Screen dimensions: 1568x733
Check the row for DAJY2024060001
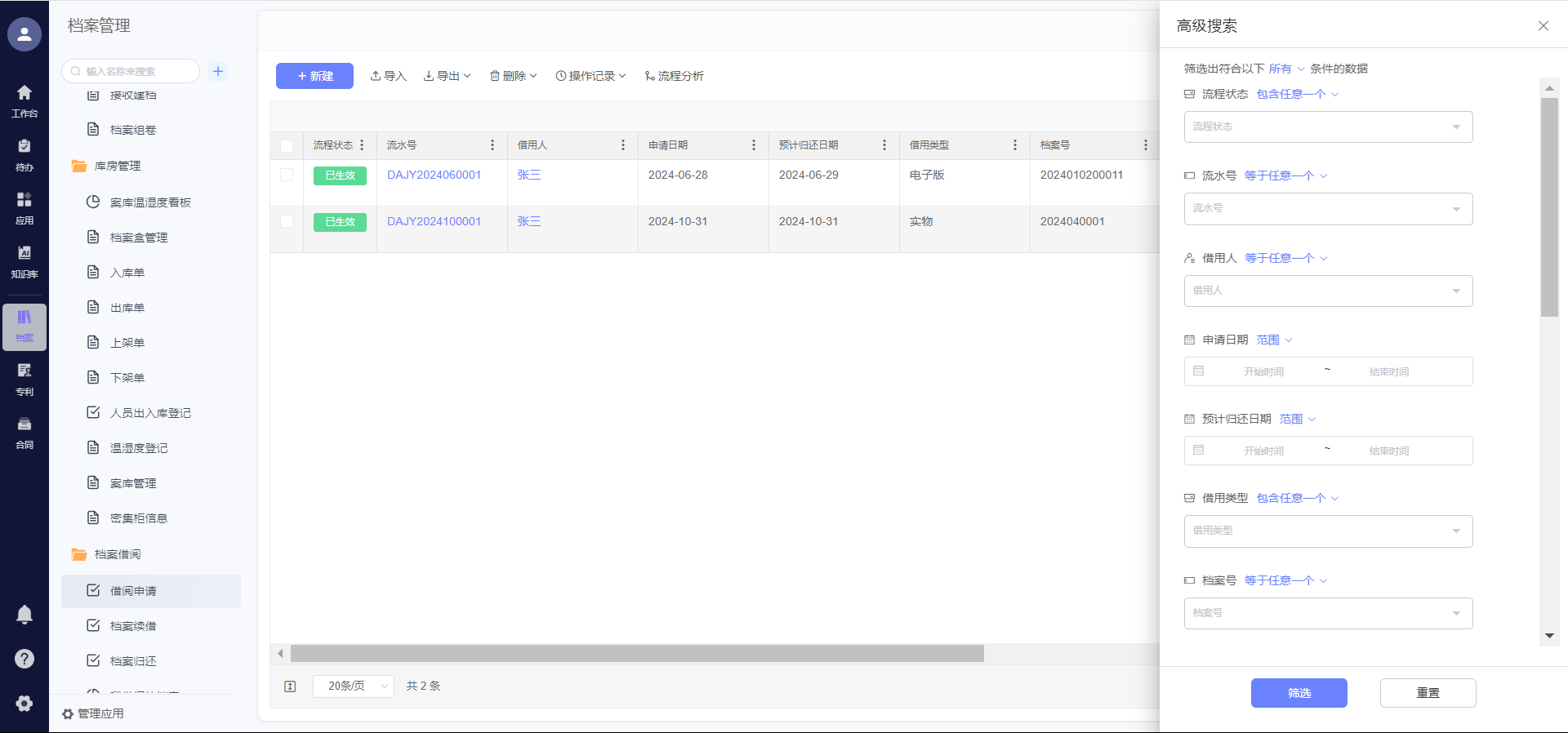pos(287,175)
